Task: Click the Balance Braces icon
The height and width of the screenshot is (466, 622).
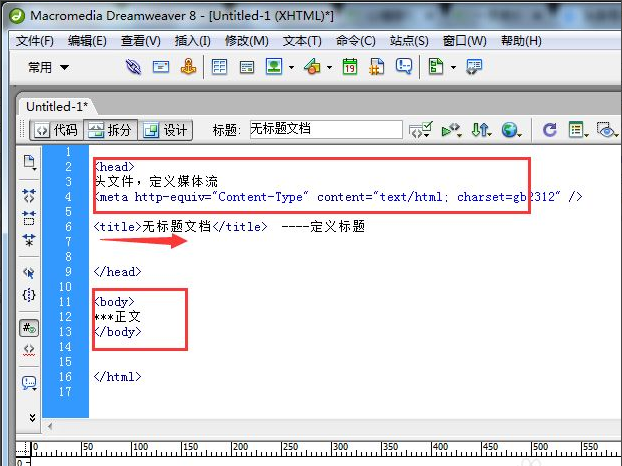Action: 29,295
